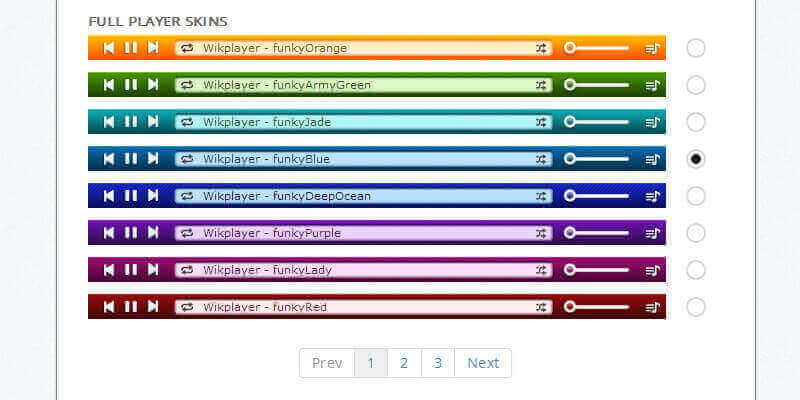
Task: Pick the funkyDeepOcean skin radio button
Action: pyautogui.click(x=696, y=196)
